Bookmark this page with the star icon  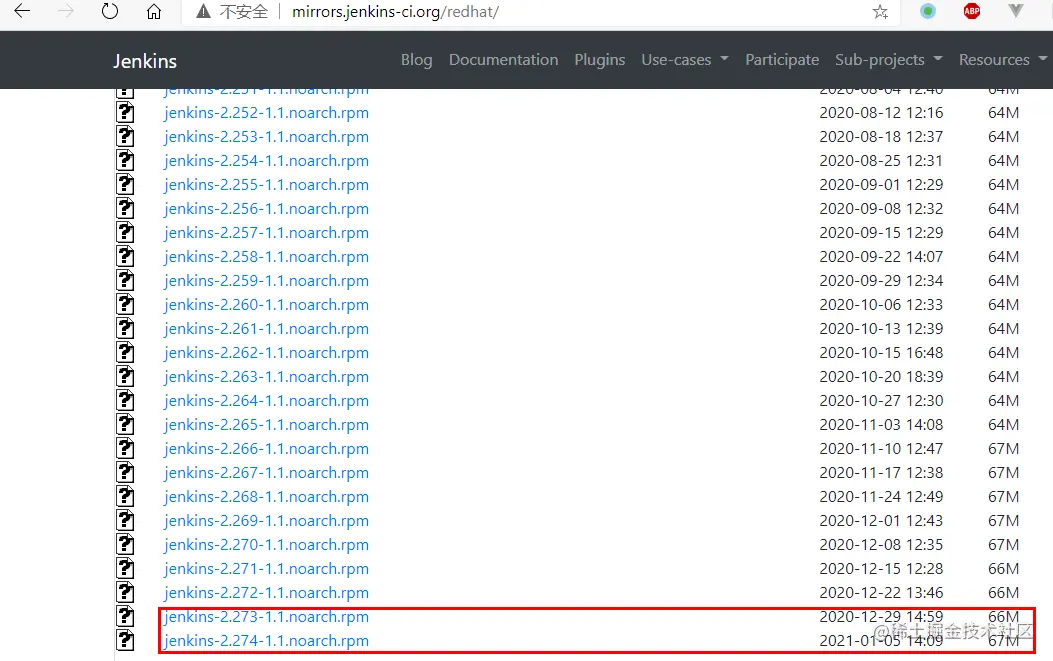(x=880, y=11)
